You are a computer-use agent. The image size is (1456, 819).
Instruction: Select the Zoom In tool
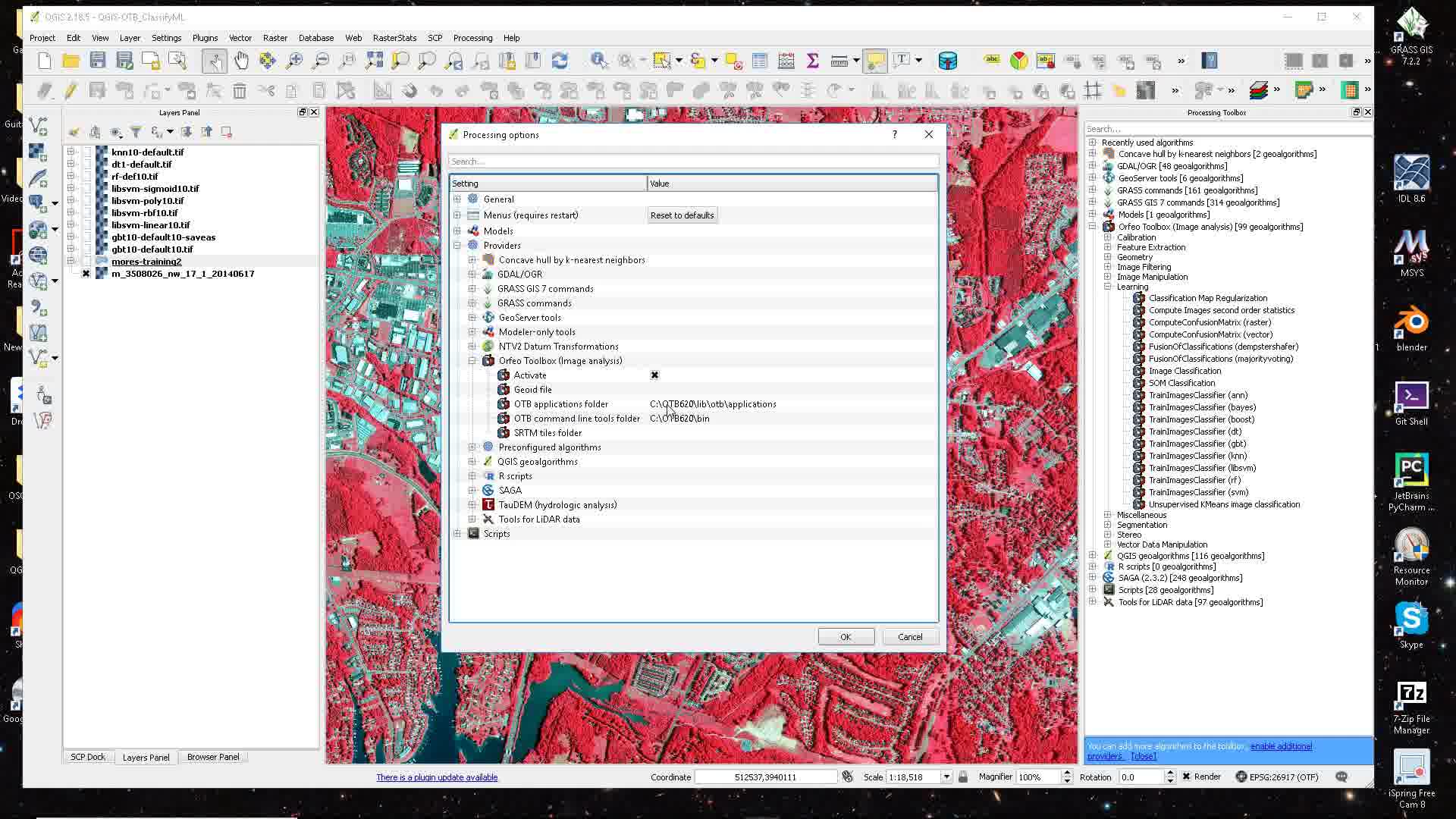coord(293,61)
